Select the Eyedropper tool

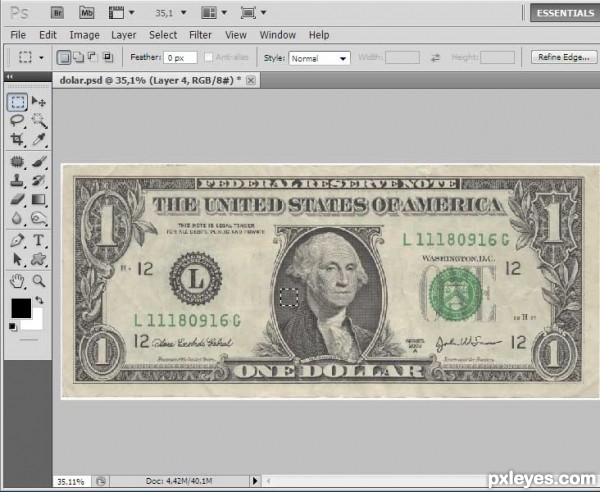(x=39, y=139)
